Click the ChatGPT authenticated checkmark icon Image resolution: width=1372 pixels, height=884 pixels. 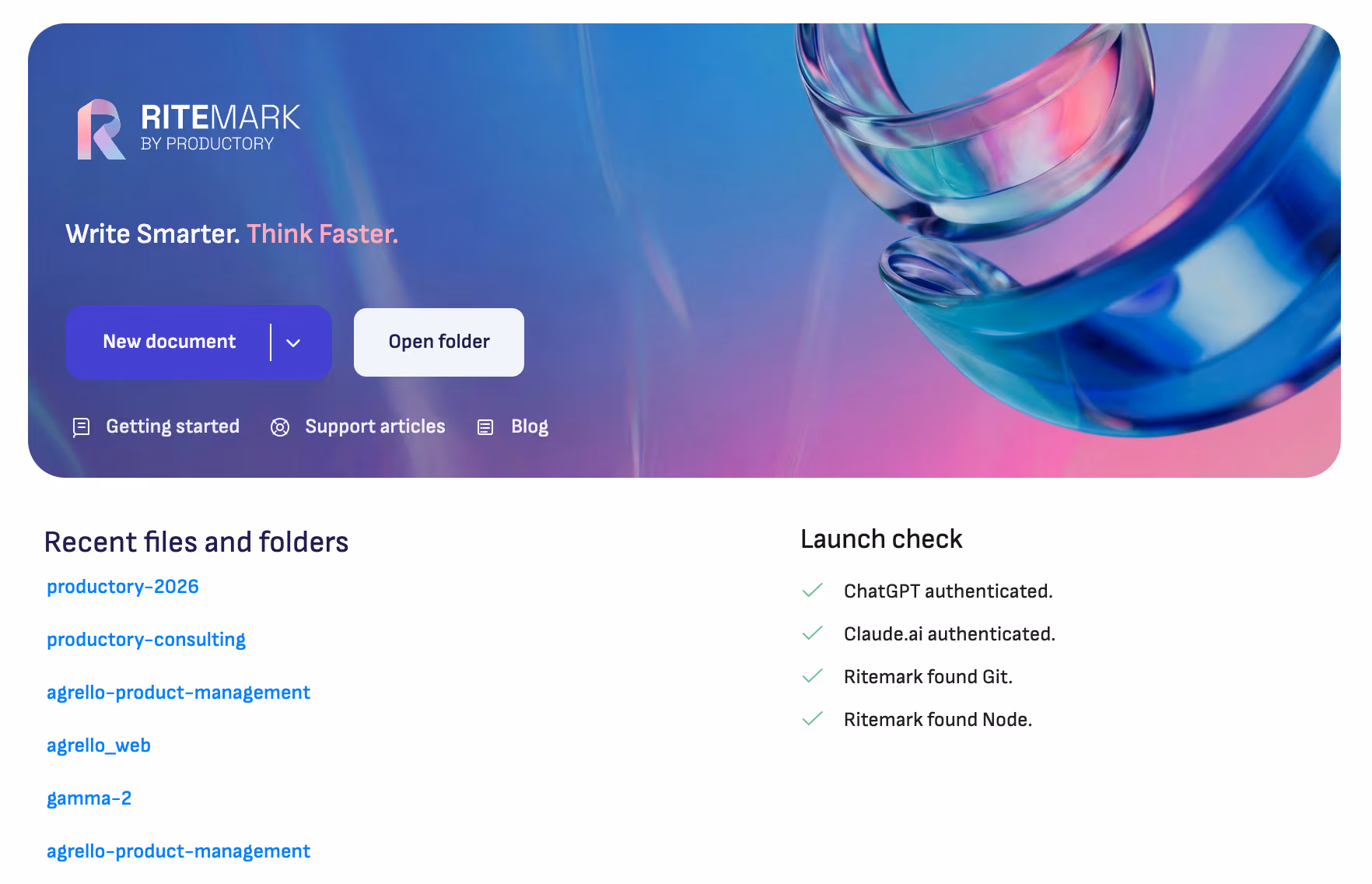pos(812,591)
